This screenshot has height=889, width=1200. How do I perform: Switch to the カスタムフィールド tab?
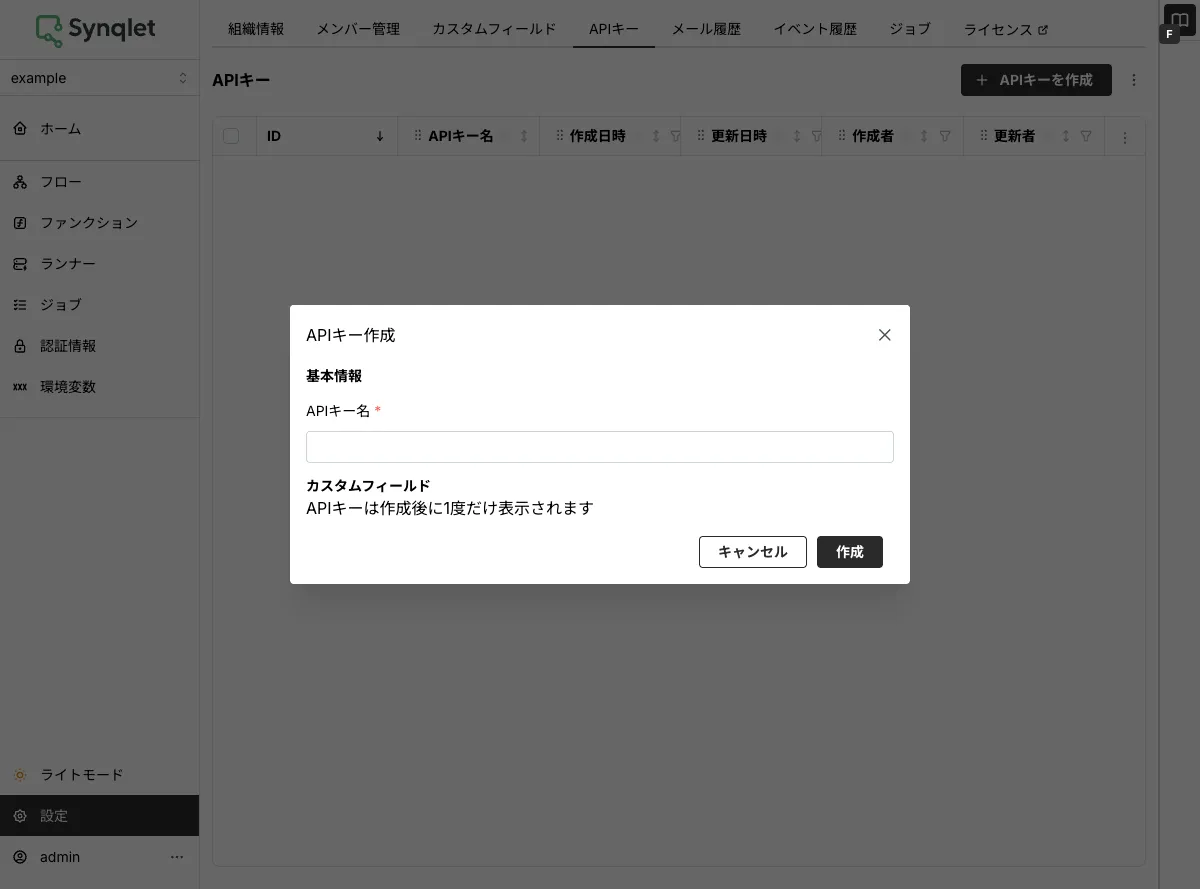(x=494, y=29)
